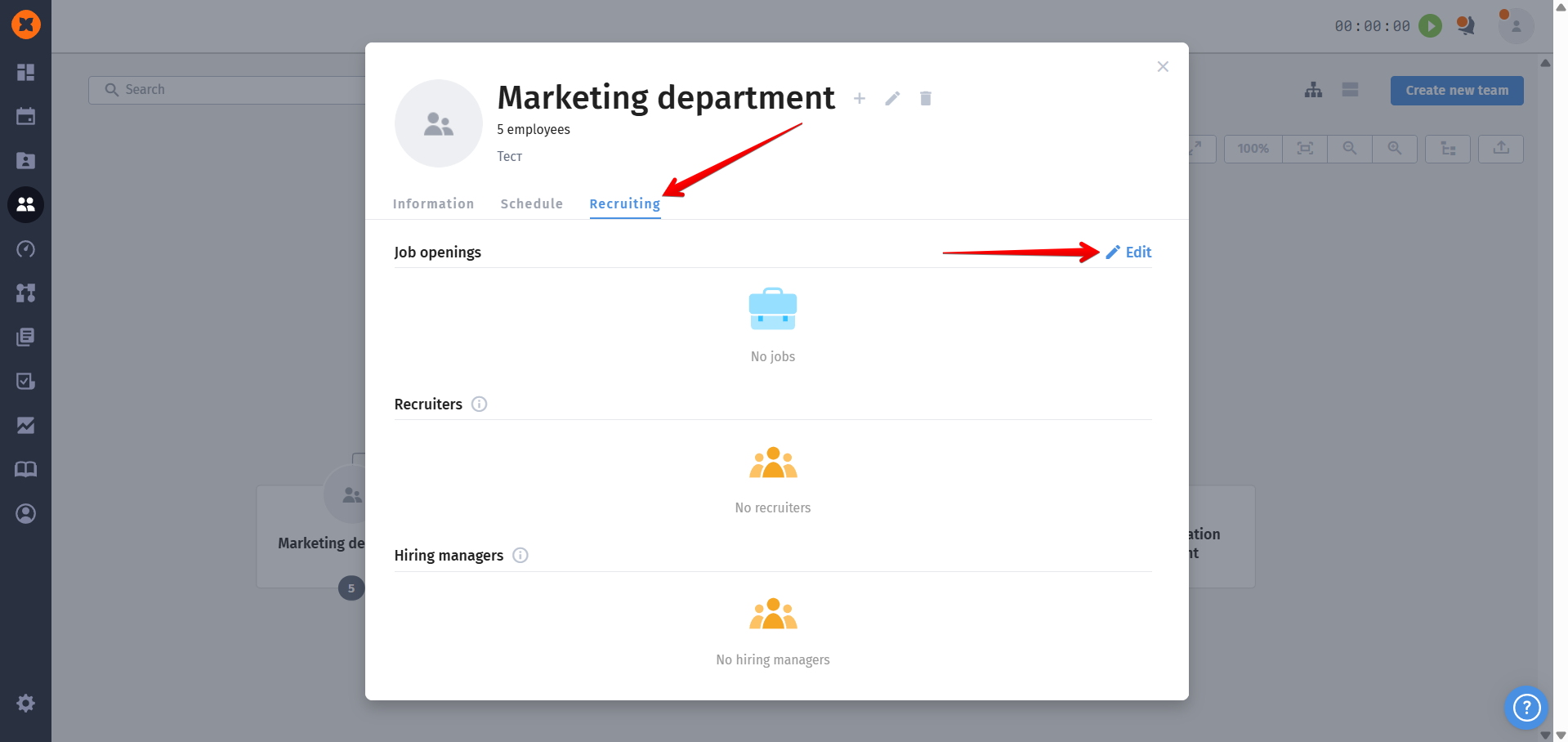Click the export upload icon button
The height and width of the screenshot is (742, 1568).
pyautogui.click(x=1501, y=149)
